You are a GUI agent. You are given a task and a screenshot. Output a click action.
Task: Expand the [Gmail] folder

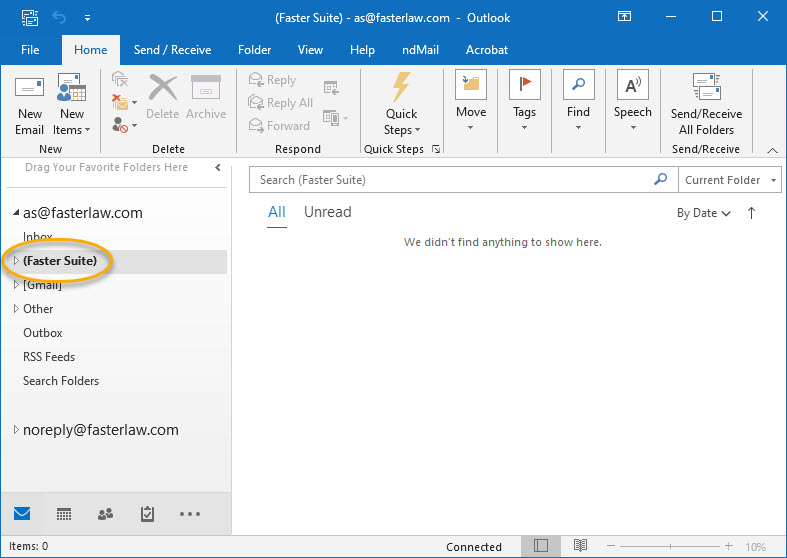16,285
